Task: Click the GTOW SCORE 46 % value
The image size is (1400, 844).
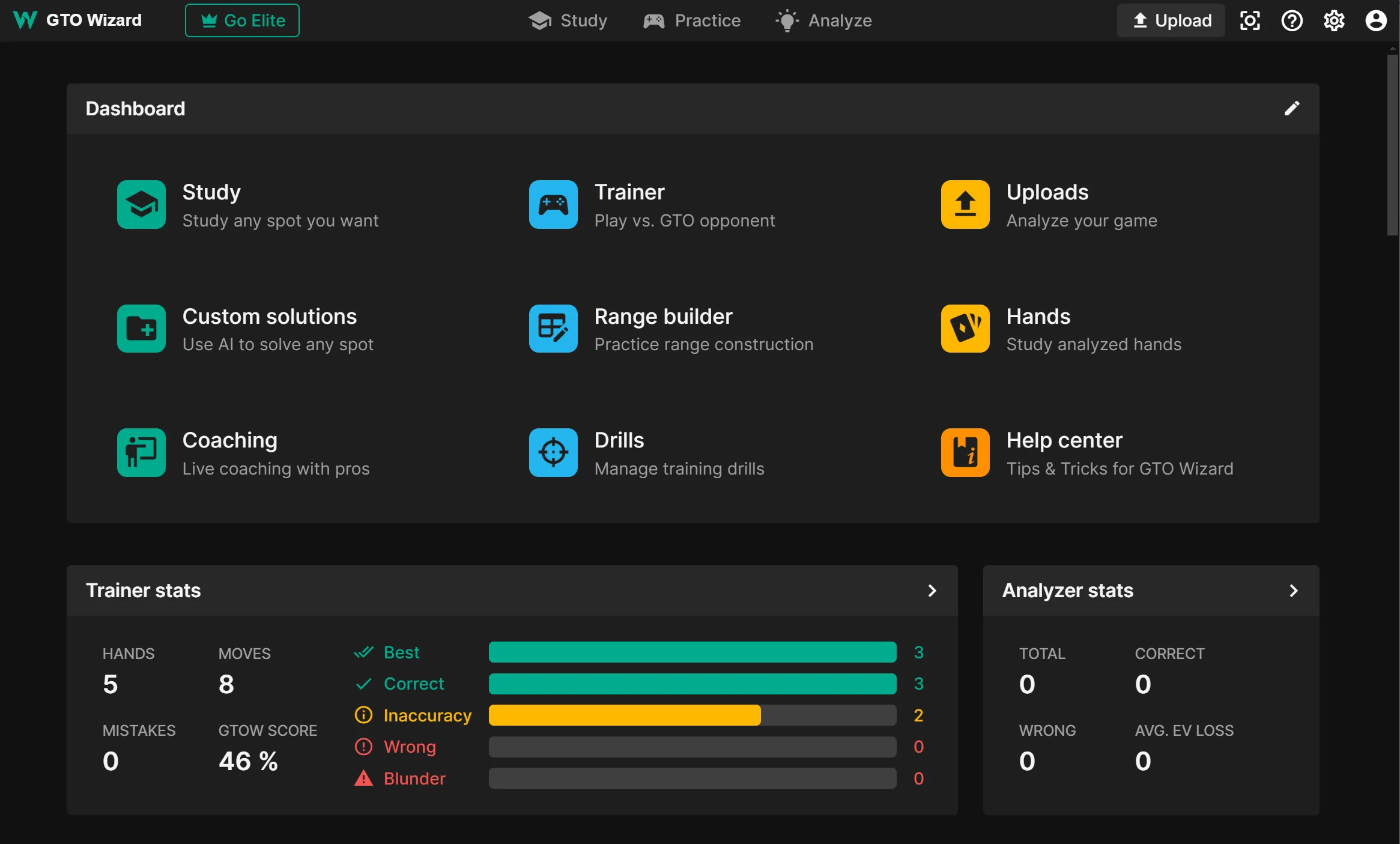Action: pyautogui.click(x=248, y=761)
